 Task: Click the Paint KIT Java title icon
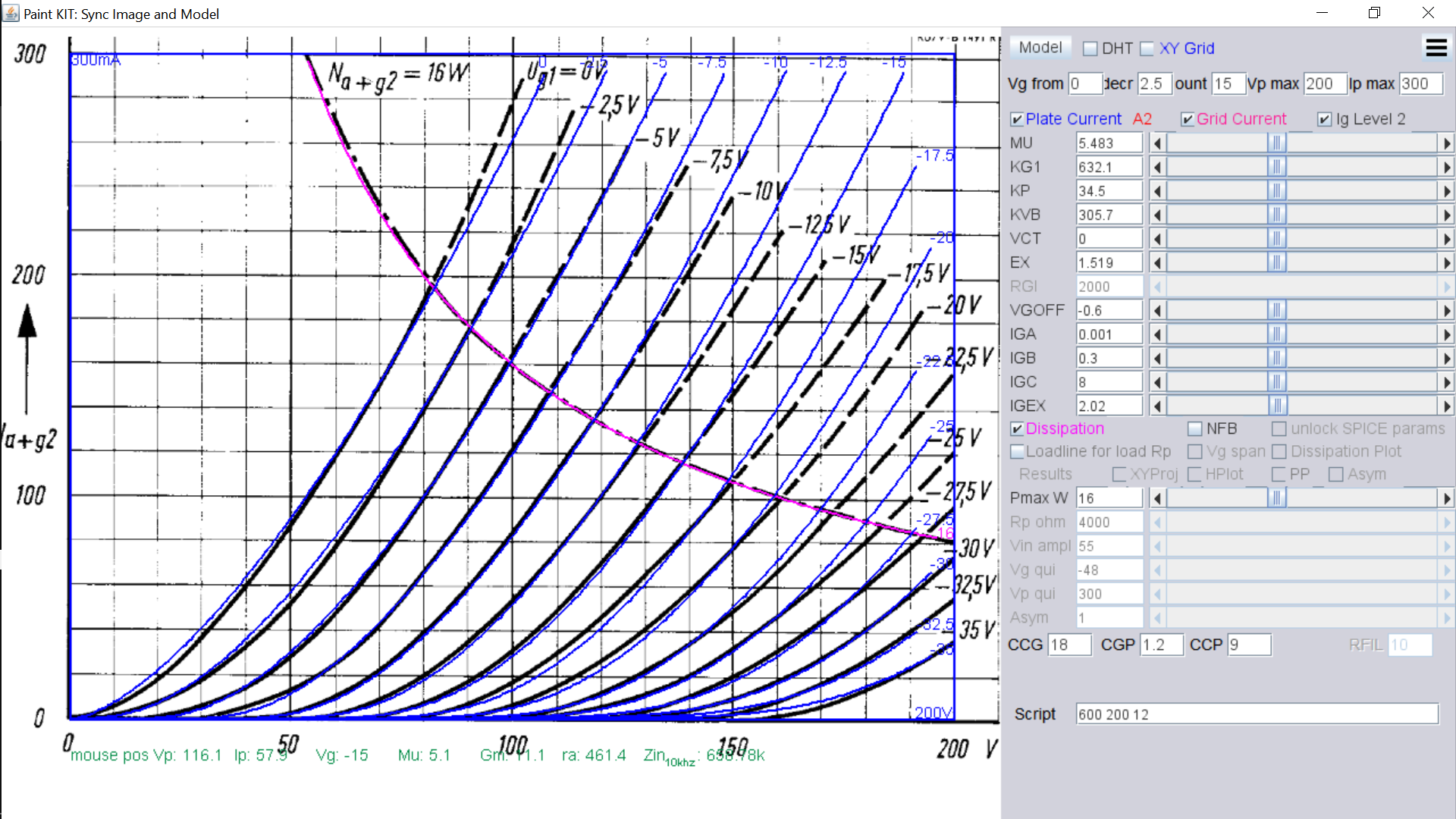point(11,13)
